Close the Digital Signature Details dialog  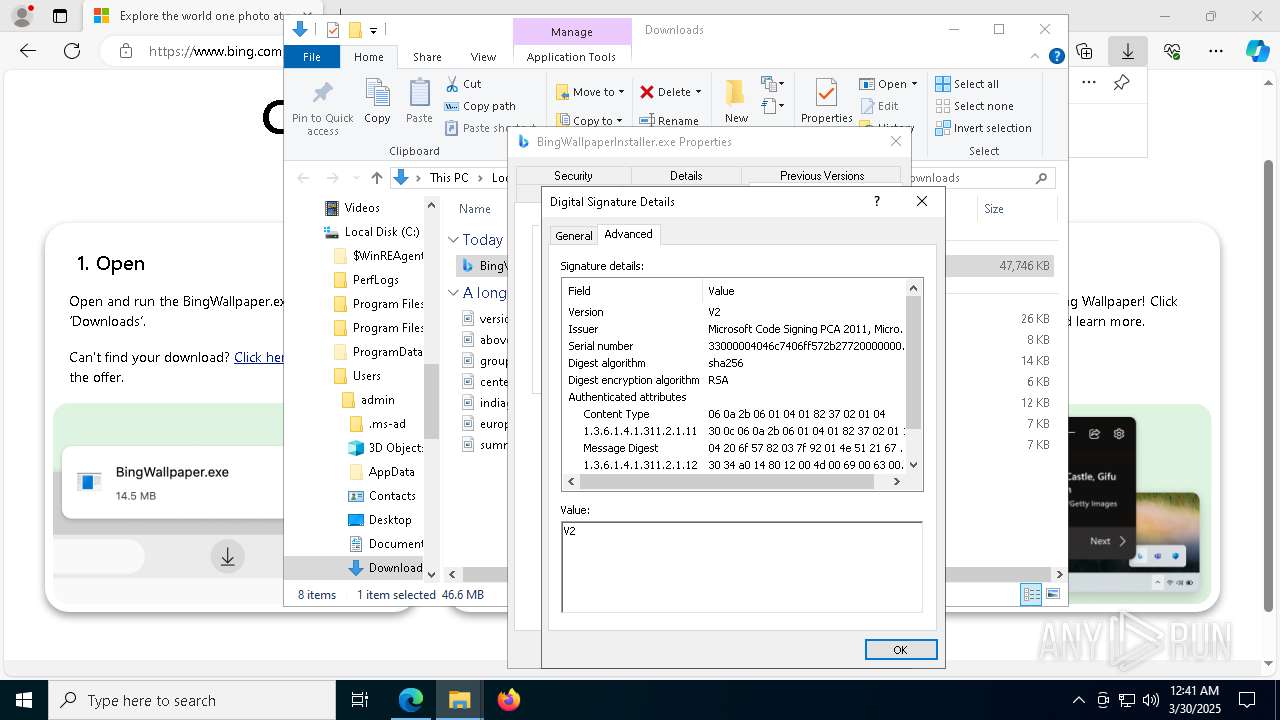coord(922,201)
